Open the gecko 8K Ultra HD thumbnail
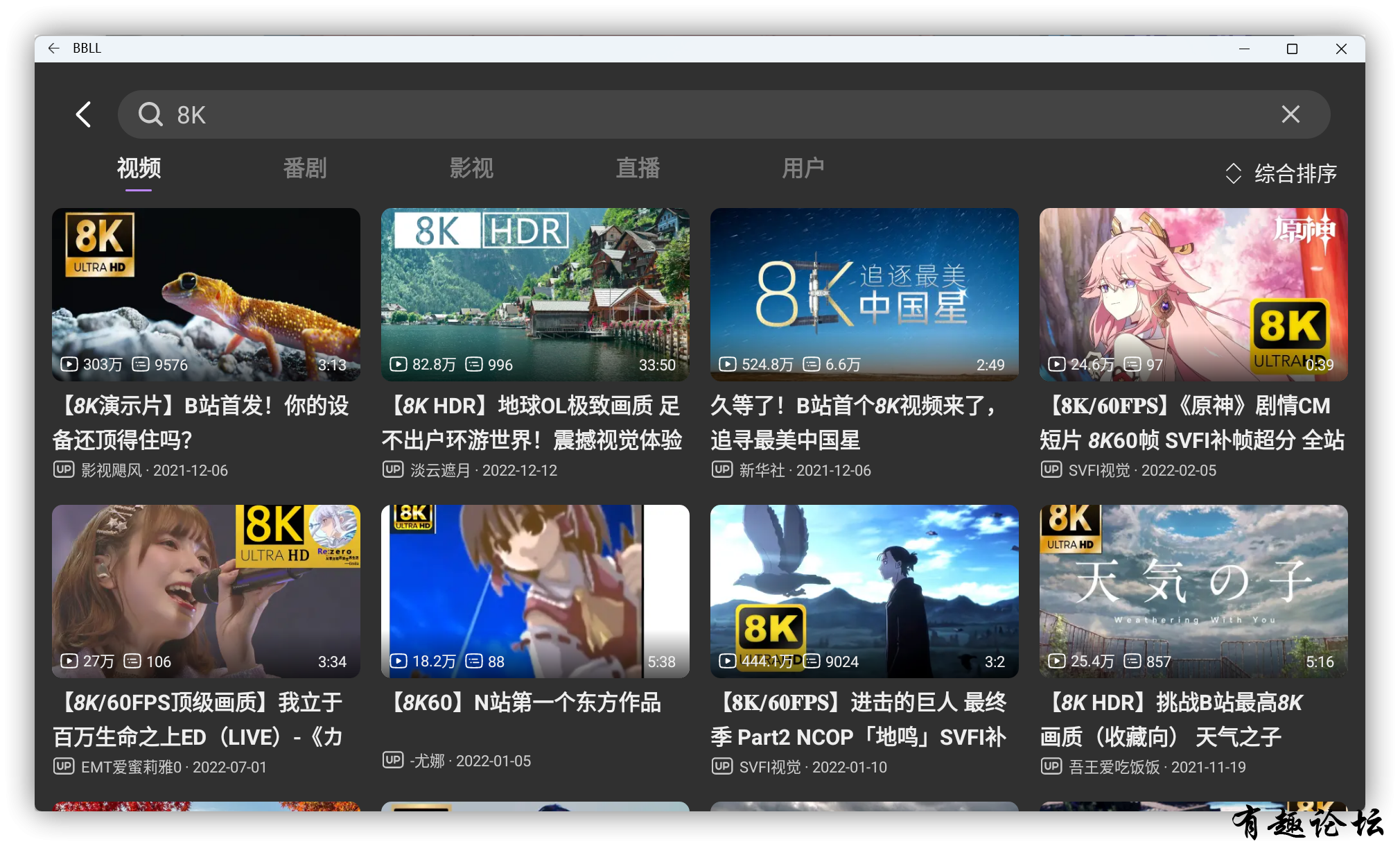Screen dimensions: 1400x846 [206, 294]
